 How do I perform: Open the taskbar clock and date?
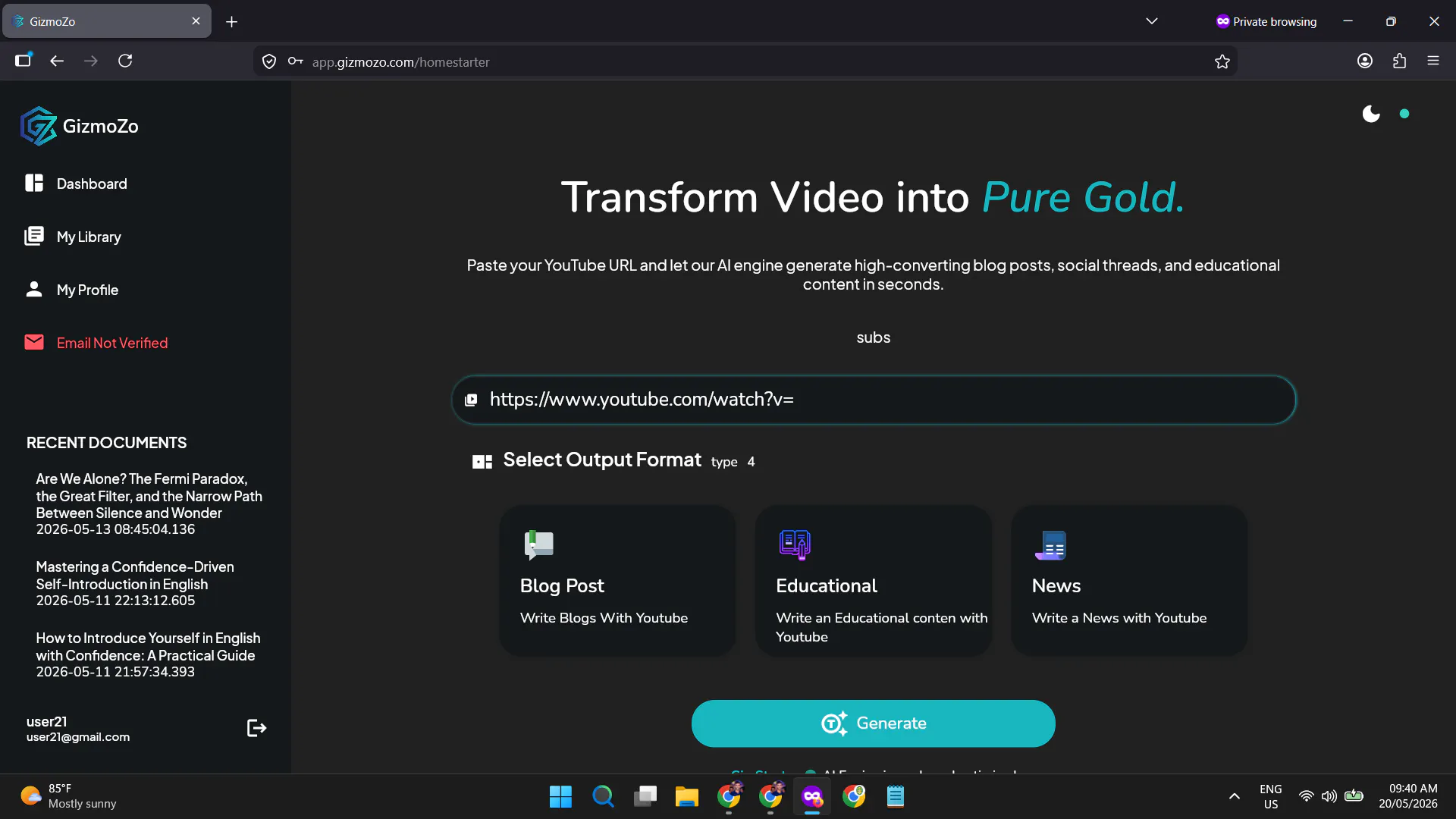click(1408, 796)
